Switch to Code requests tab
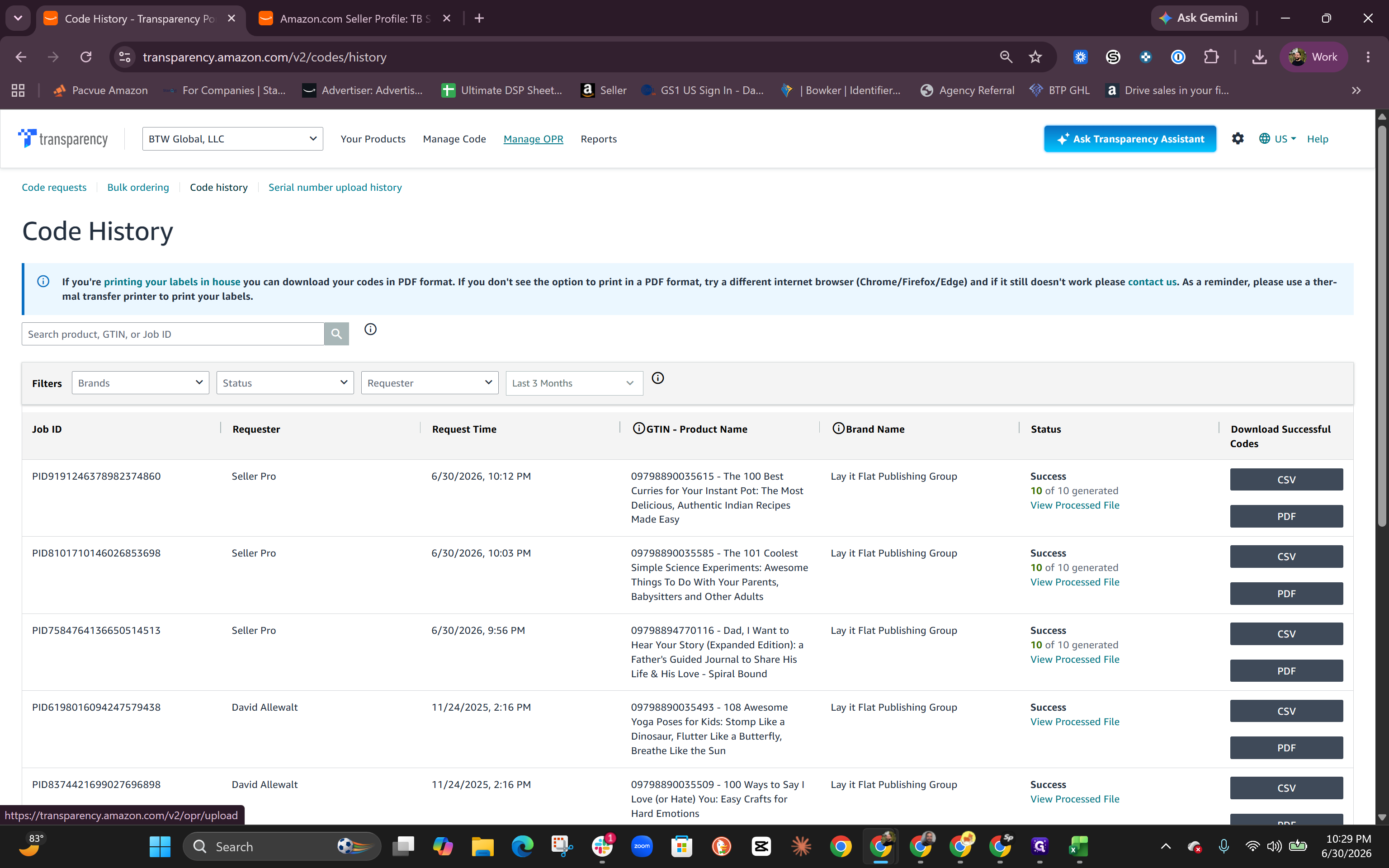This screenshot has height=868, width=1389. 54,187
